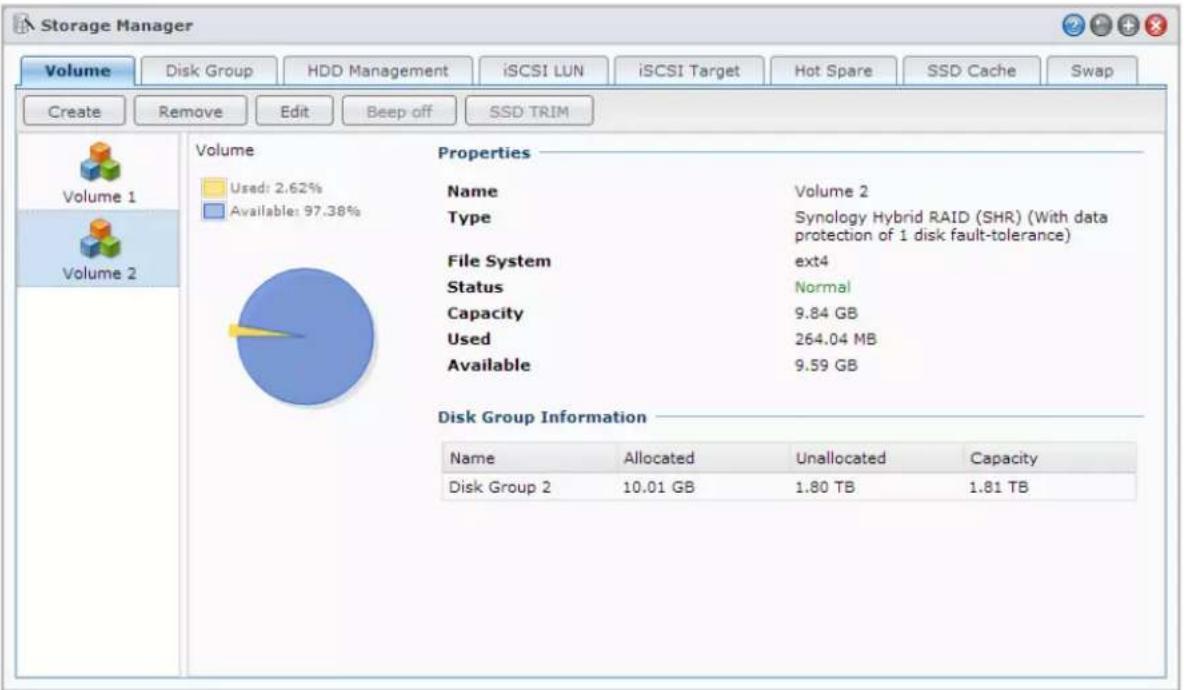Viewport: 1184px width, 690px height.
Task: Click the Available: 97.38% legend text
Action: (295, 211)
